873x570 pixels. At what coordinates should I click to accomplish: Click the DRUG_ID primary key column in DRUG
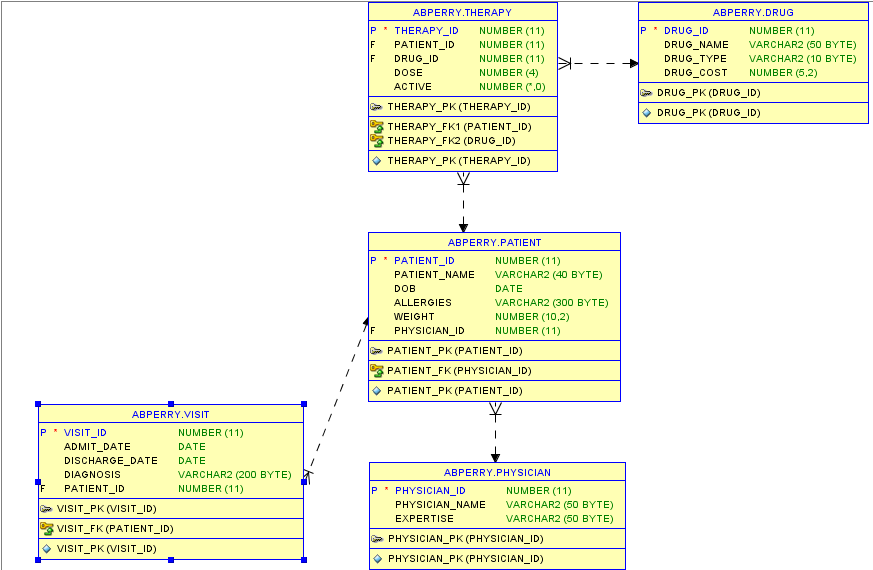[686, 31]
